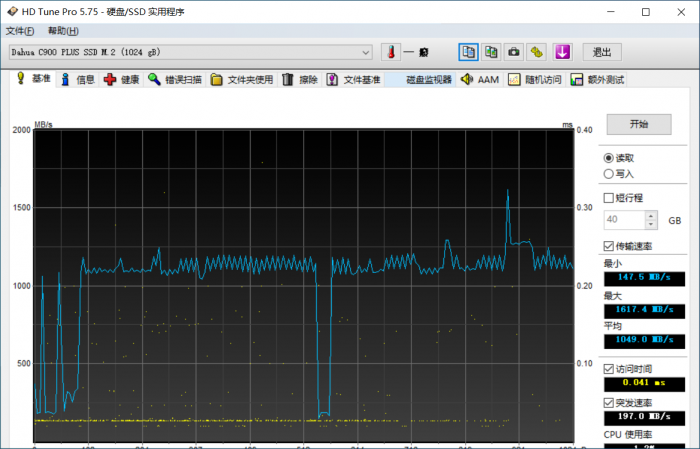Copy results text to clipboard icon
The width and height of the screenshot is (700, 449).
[x=468, y=52]
